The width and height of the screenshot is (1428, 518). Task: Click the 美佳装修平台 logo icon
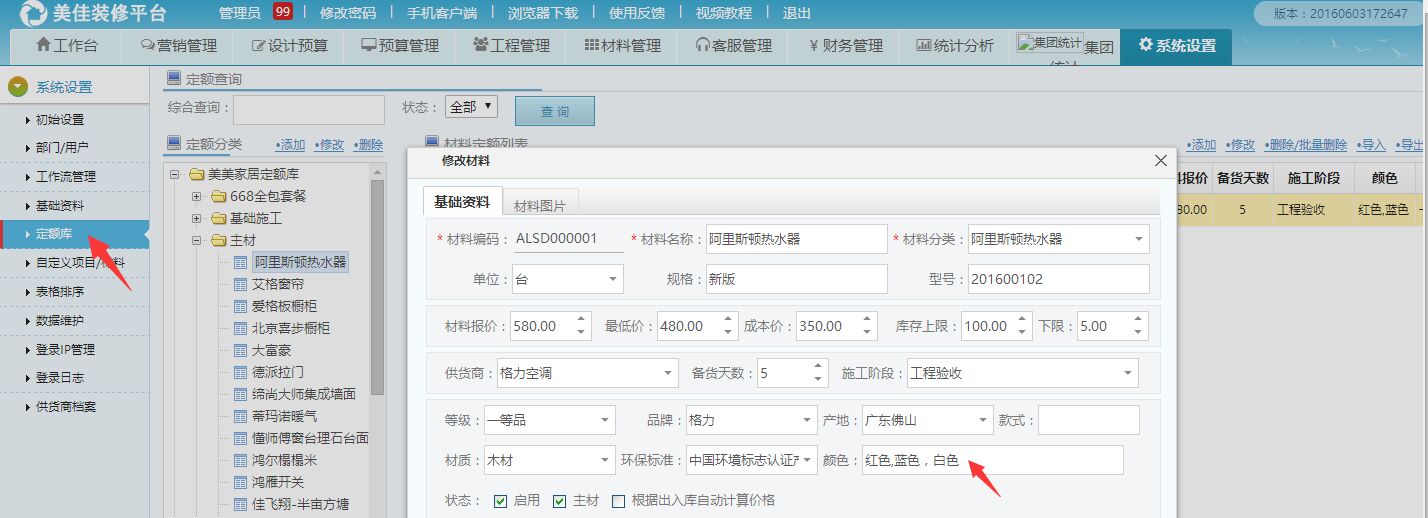[33, 14]
